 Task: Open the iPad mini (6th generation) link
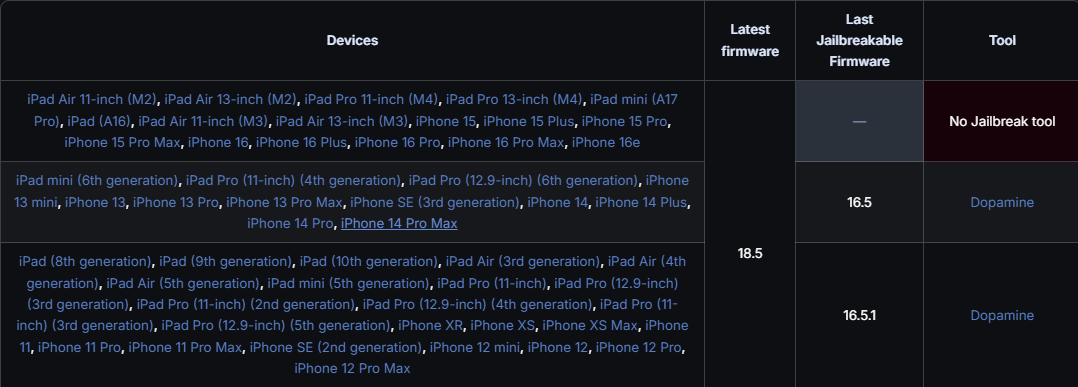pos(97,181)
